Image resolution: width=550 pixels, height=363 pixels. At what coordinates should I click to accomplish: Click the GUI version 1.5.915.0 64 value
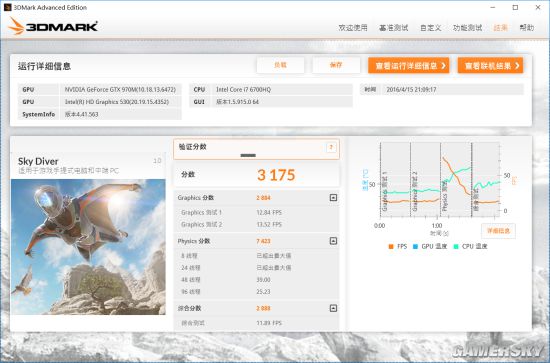(237, 102)
